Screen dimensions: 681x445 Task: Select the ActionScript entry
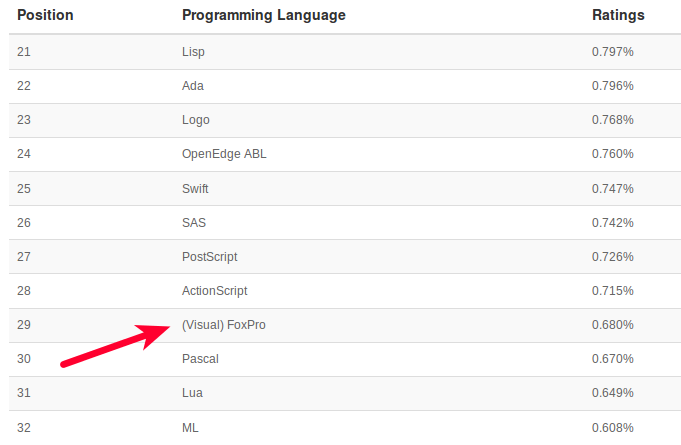pos(214,291)
